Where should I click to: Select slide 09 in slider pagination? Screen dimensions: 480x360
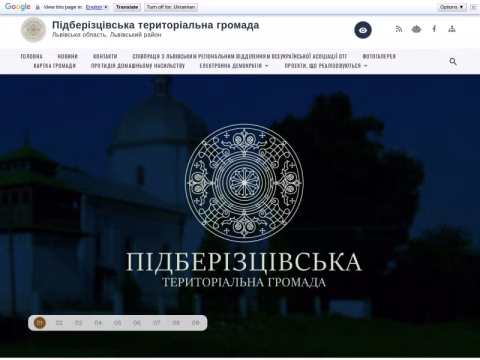coord(196,323)
